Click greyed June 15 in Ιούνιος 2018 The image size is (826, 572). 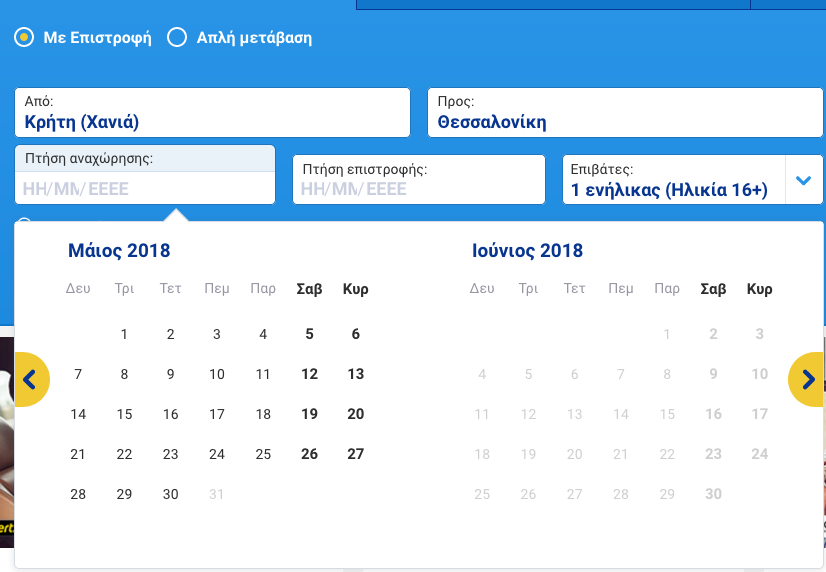coord(667,414)
